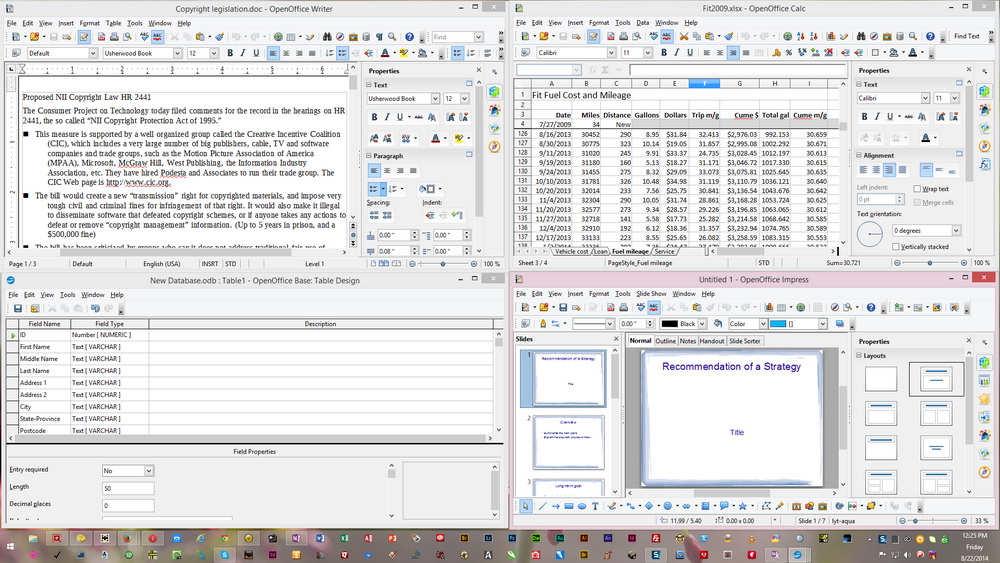This screenshot has height=563, width=1000.
Task: Close the Properties sidebar in Writer
Action: [x=478, y=70]
